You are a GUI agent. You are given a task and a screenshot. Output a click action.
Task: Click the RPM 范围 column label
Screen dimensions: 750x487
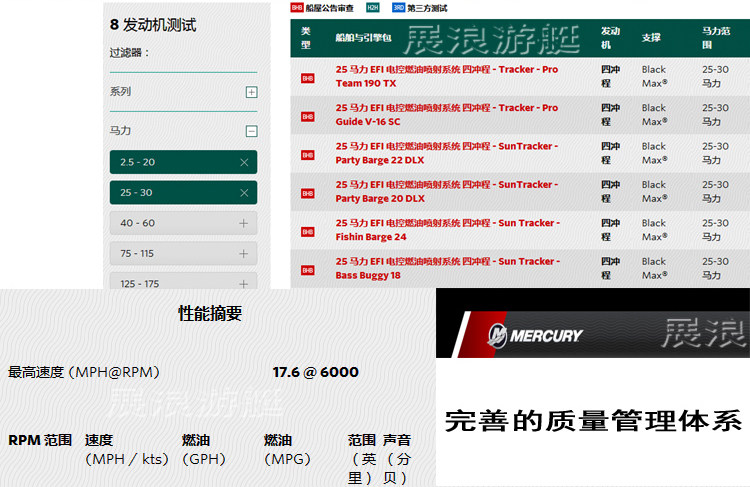coord(40,440)
